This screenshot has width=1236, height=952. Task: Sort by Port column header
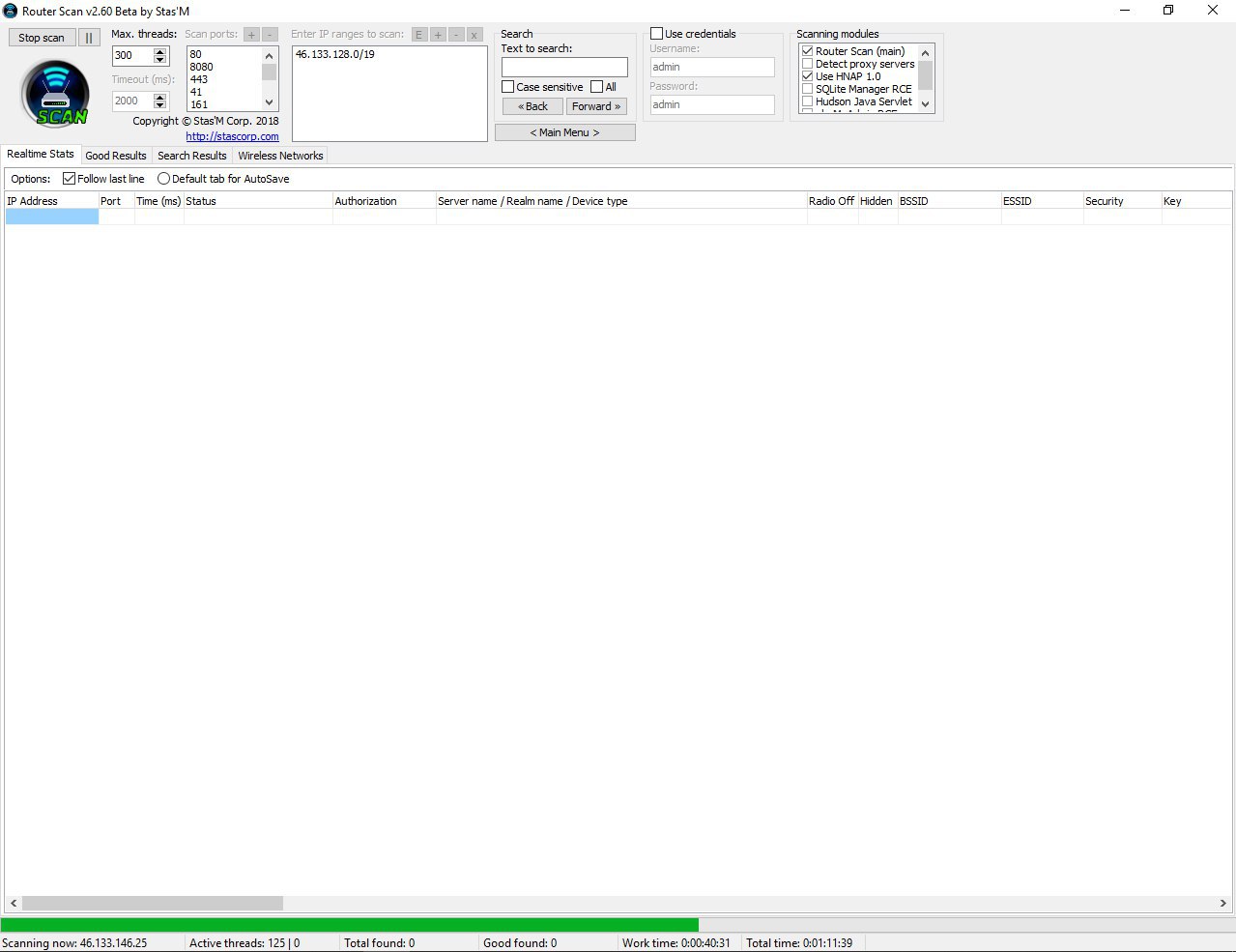click(x=116, y=201)
